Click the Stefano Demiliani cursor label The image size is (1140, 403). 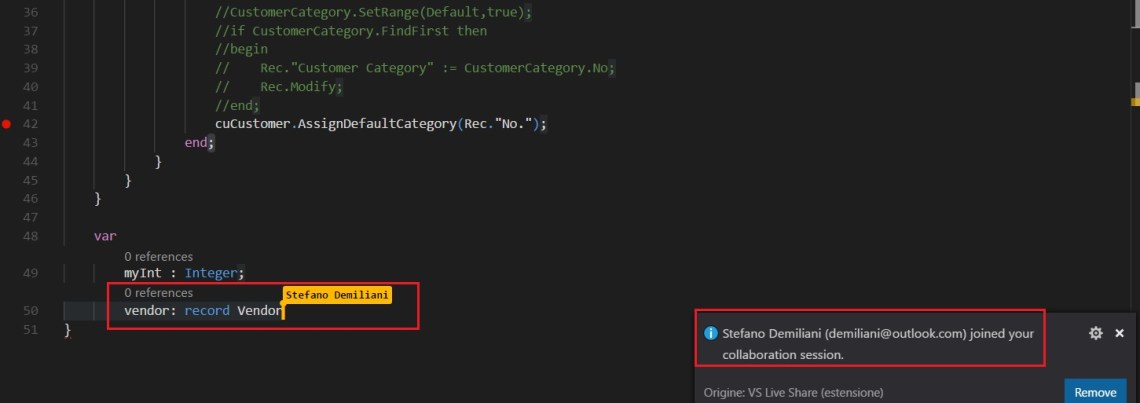coord(336,296)
